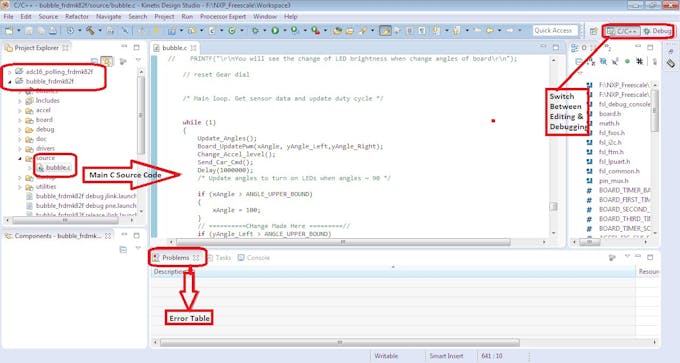Open the Project Explorer view menu chevron
The height and width of the screenshot is (363, 680).
click(x=138, y=60)
